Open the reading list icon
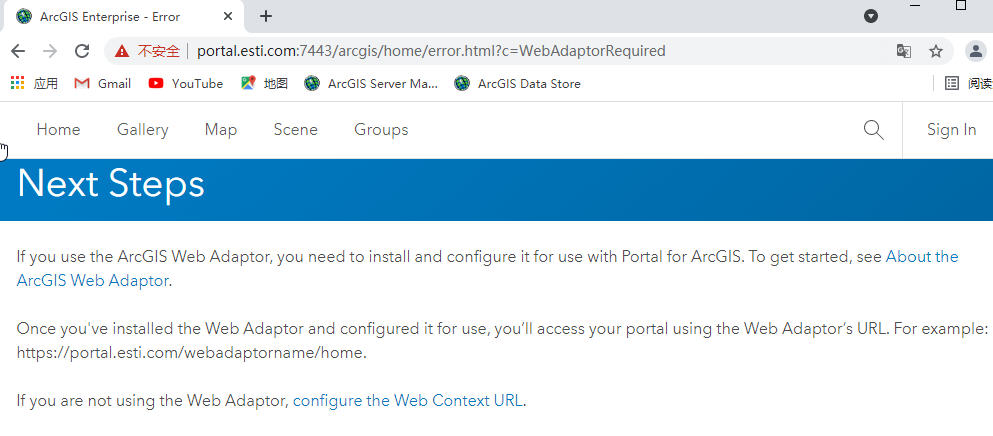Image resolution: width=993 pixels, height=436 pixels. click(x=951, y=83)
